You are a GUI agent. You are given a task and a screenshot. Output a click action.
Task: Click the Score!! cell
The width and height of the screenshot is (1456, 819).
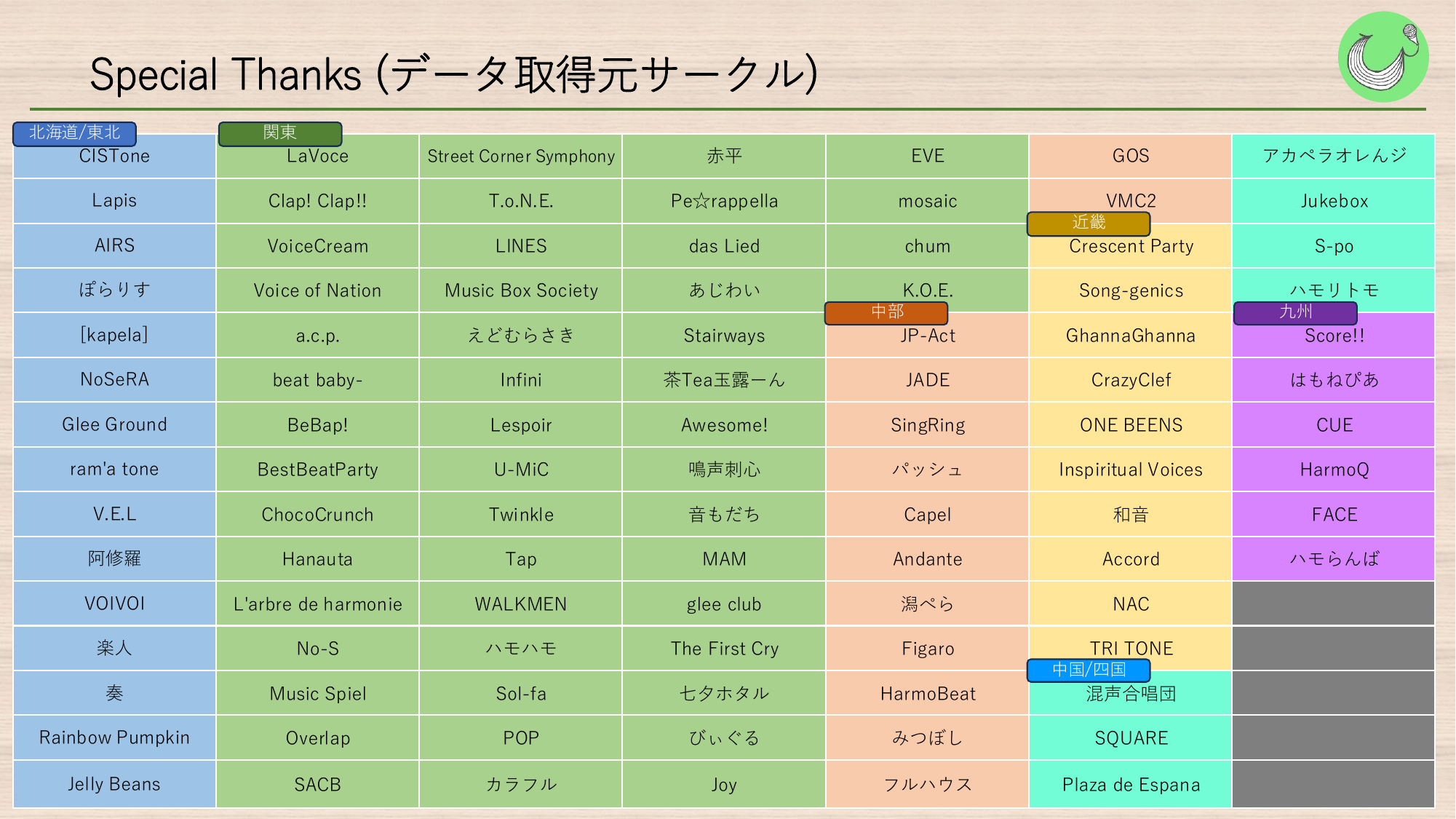coord(1334,335)
